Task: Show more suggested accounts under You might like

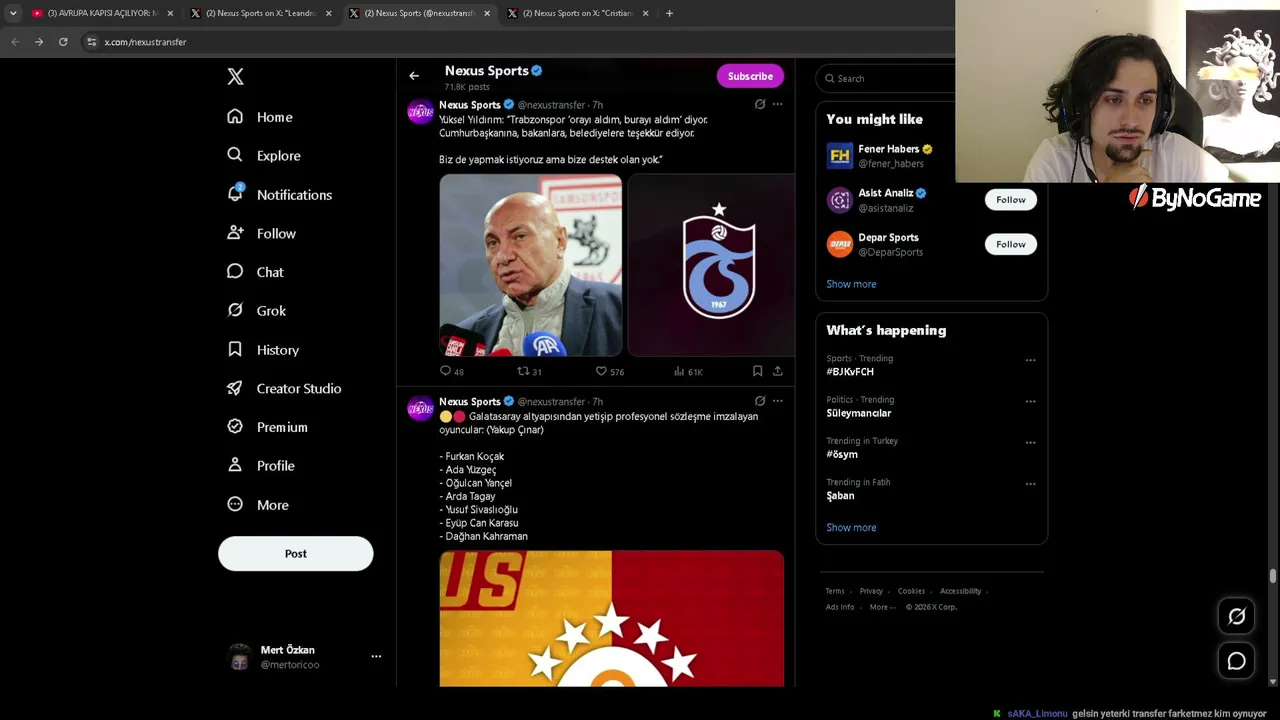Action: click(851, 284)
